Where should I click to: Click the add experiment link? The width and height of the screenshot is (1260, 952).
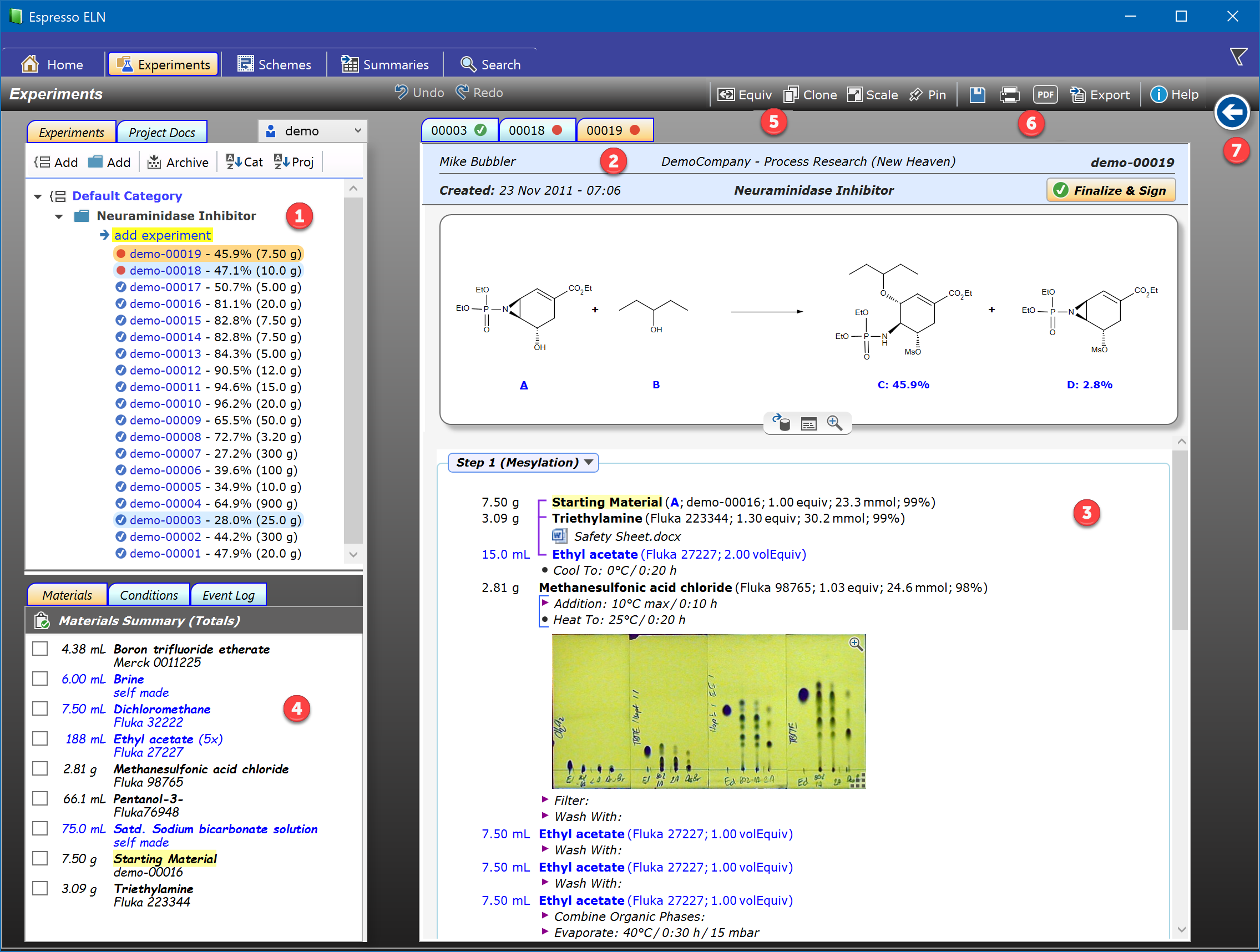162,235
